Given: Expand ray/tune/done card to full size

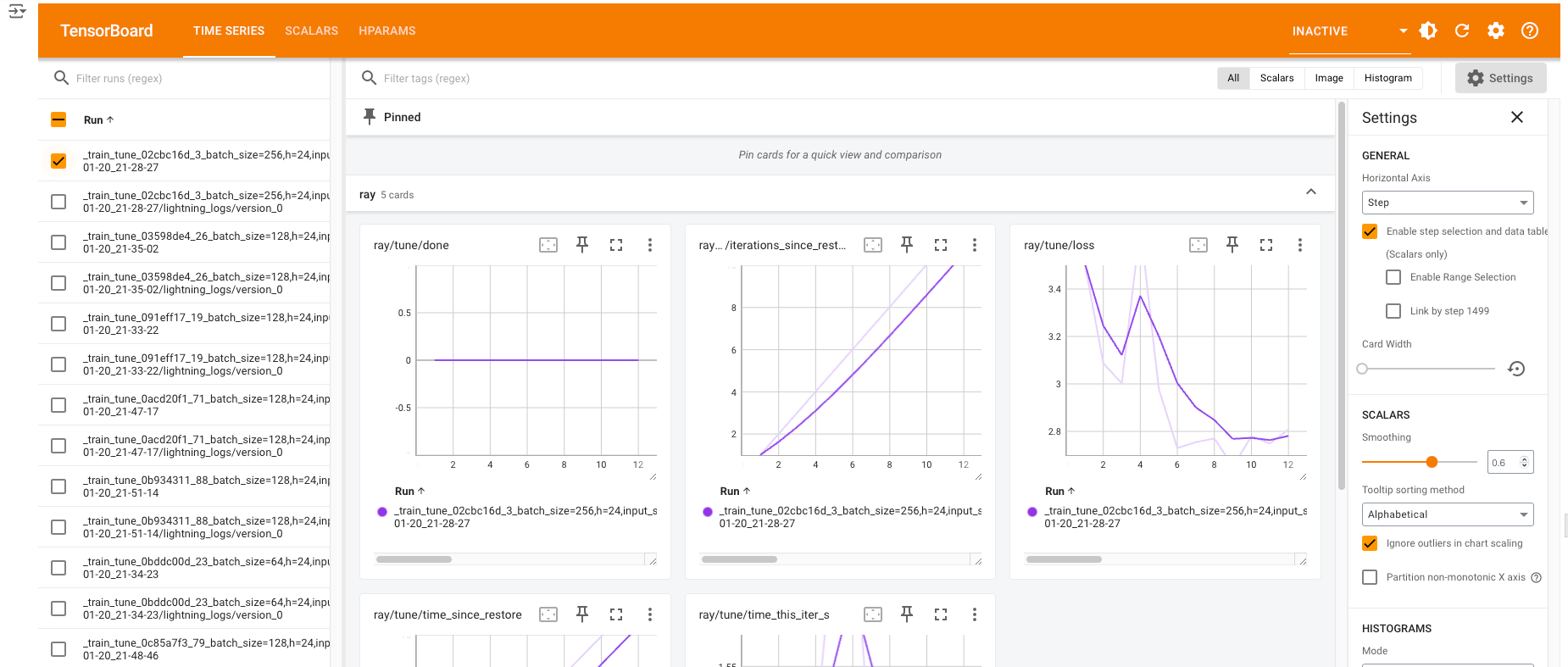Looking at the screenshot, I should pos(616,245).
